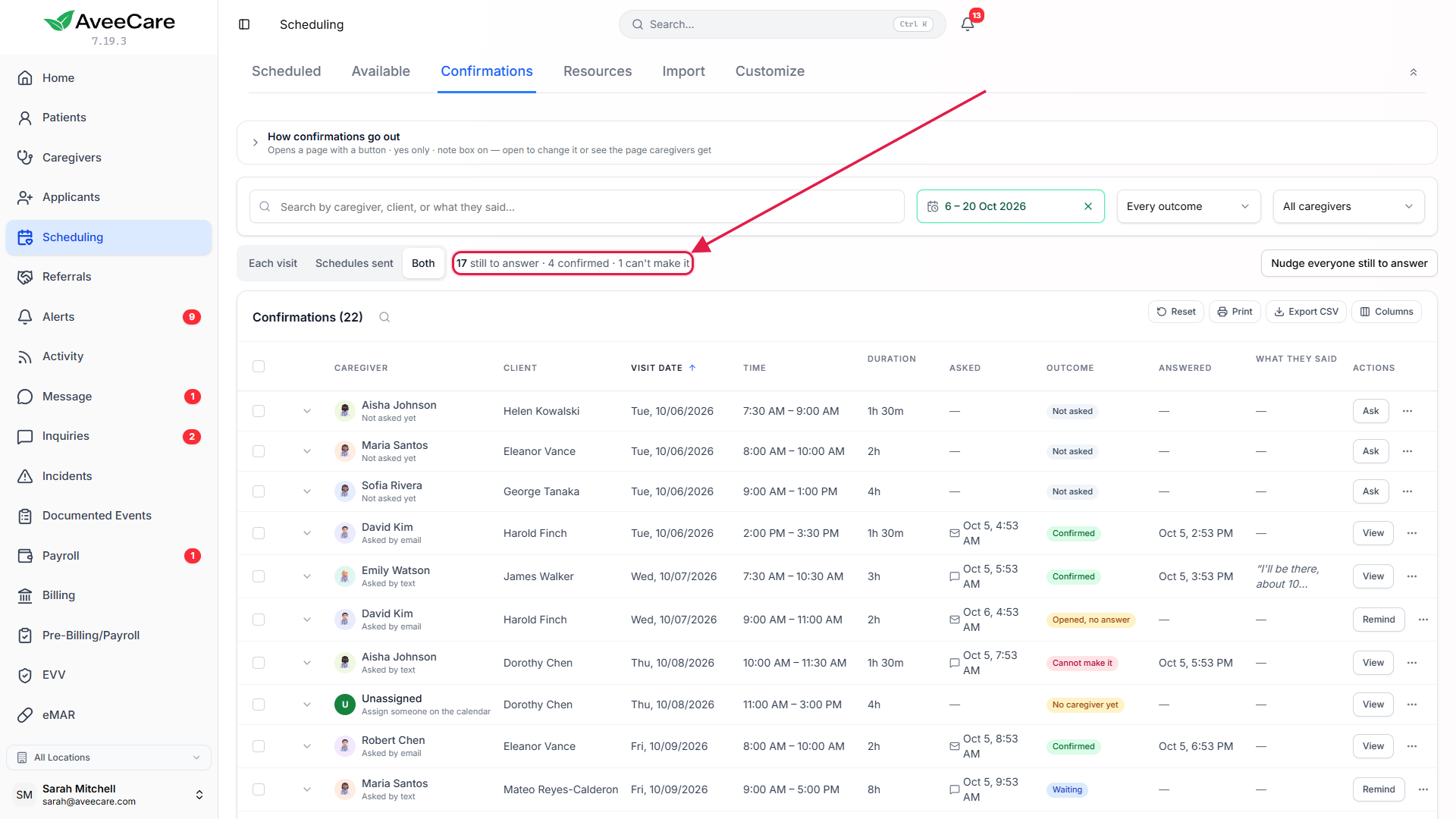1456x819 pixels.
Task: Switch to the Customize tab
Action: pos(770,71)
